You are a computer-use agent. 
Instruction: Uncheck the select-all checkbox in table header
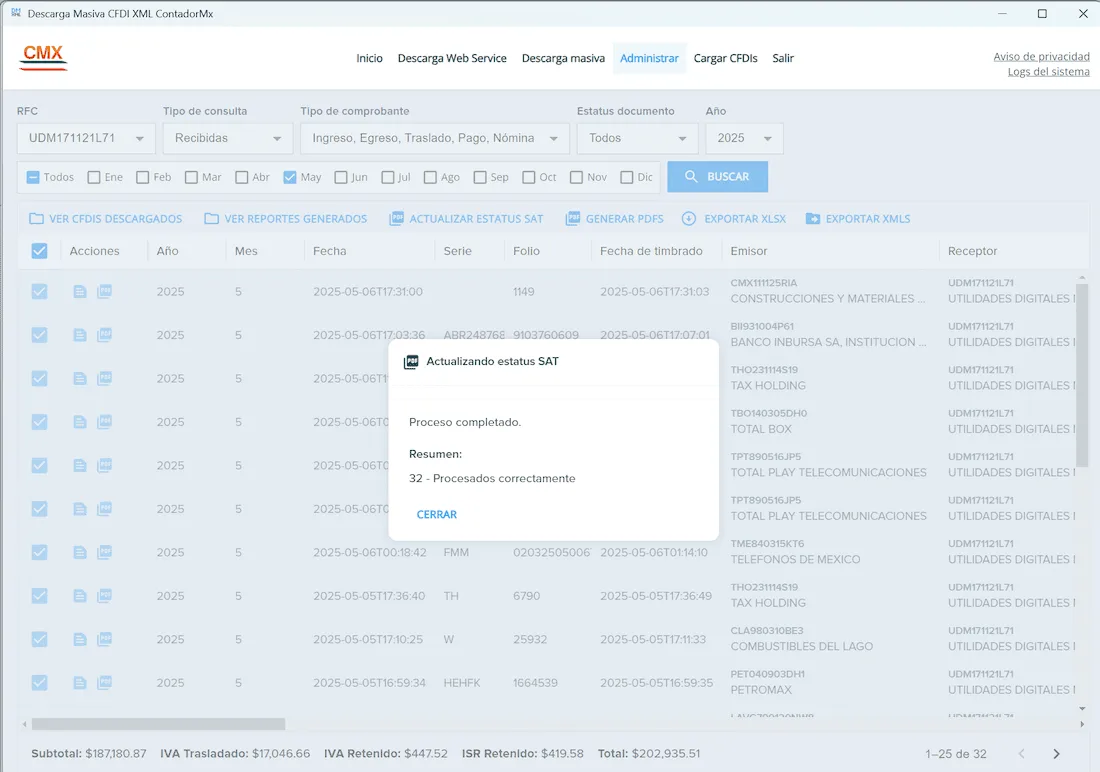point(39,251)
